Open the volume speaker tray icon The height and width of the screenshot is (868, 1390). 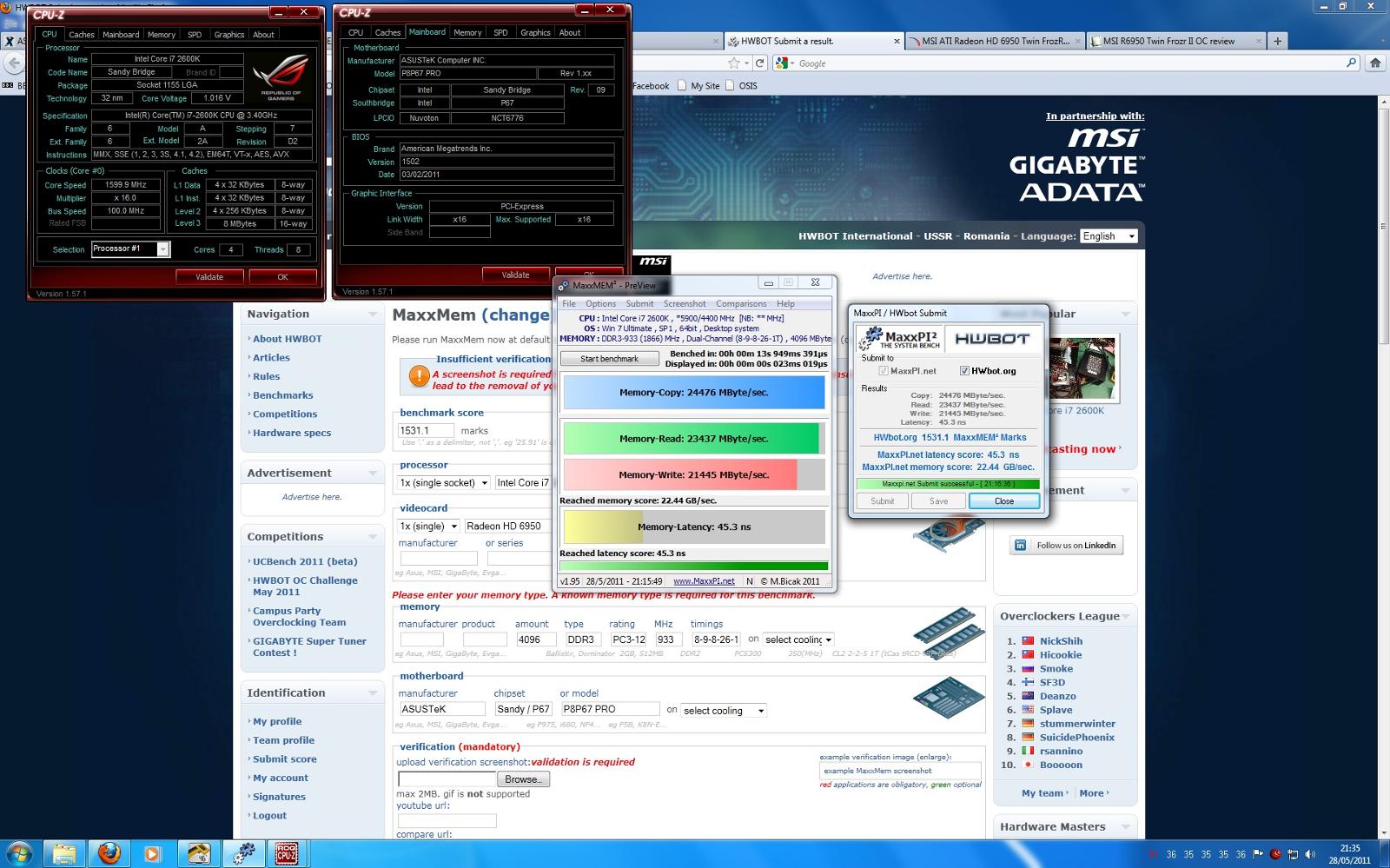(1310, 854)
